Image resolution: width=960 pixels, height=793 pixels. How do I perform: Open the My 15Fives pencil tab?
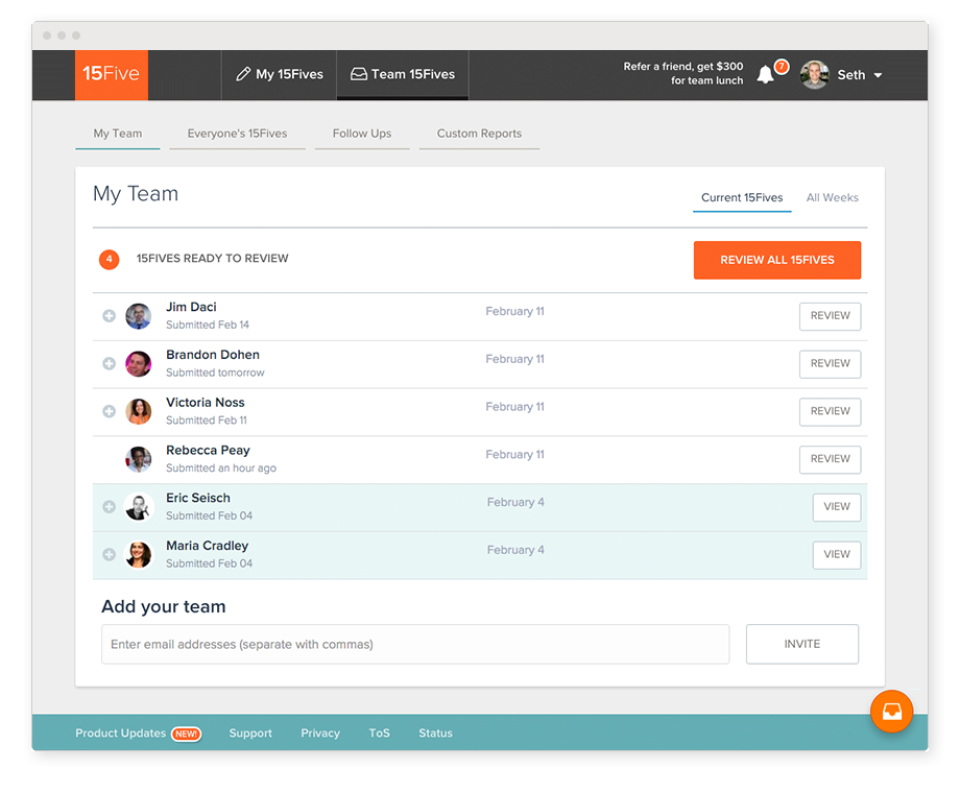[x=279, y=75]
